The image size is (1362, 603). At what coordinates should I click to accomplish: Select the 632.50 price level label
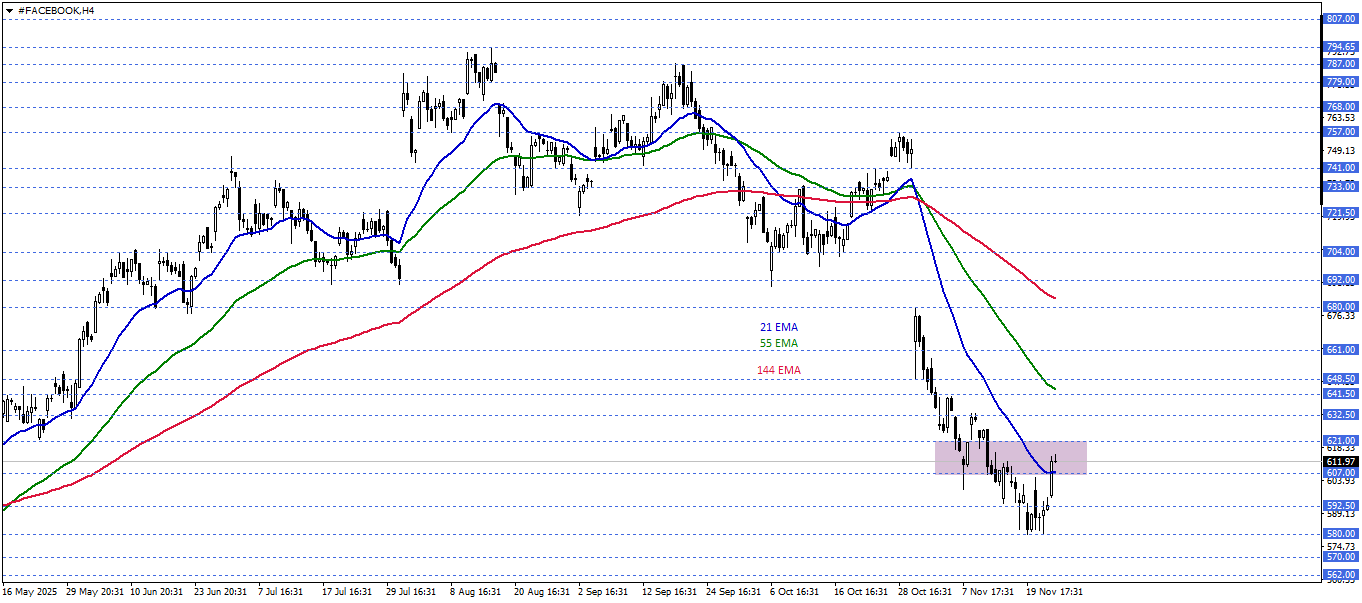tap(1340, 414)
